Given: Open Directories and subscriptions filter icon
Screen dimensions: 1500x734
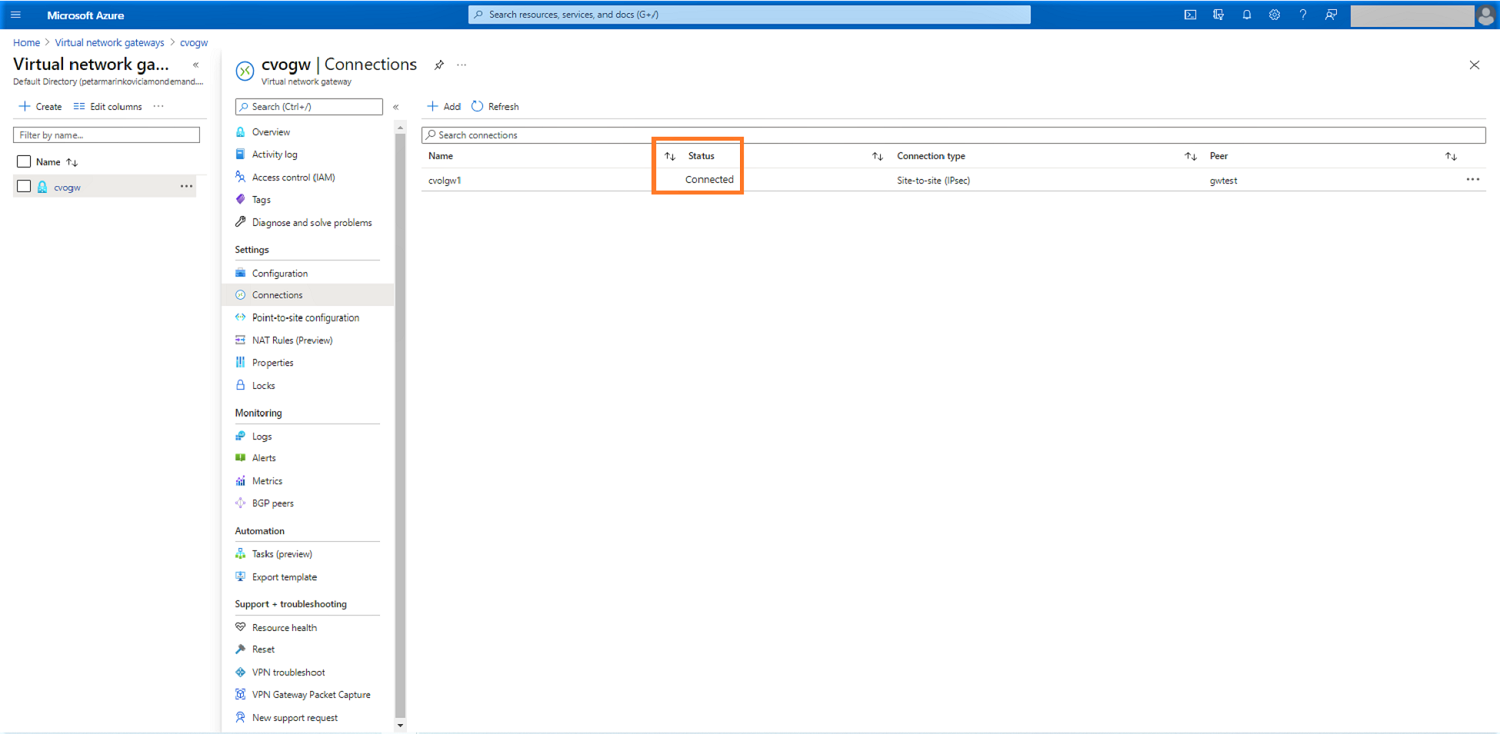Looking at the screenshot, I should coord(1218,15).
